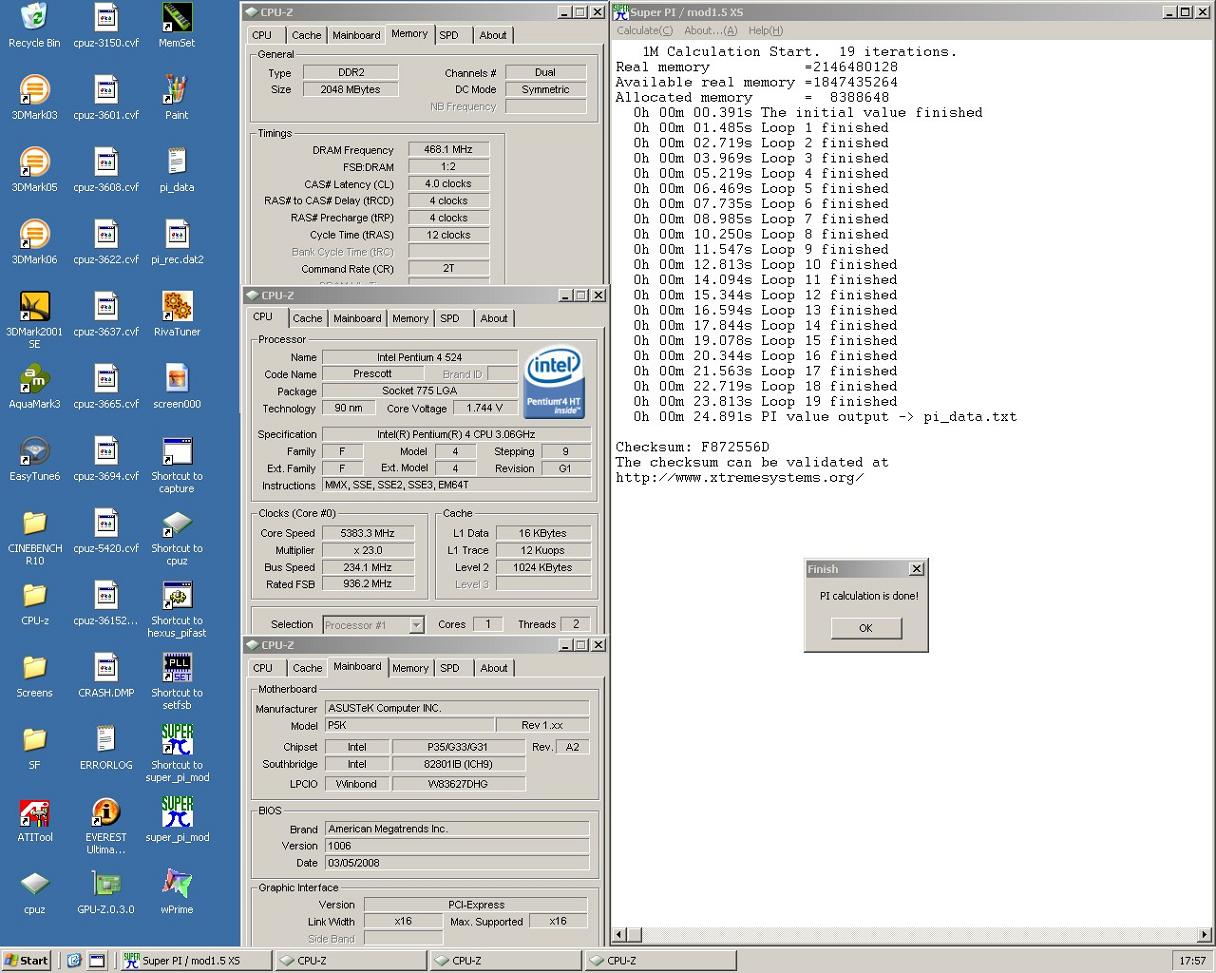Click Super PI horizontal scrollbar left arrow
Viewport: 1216px width, 973px height.
(x=620, y=935)
